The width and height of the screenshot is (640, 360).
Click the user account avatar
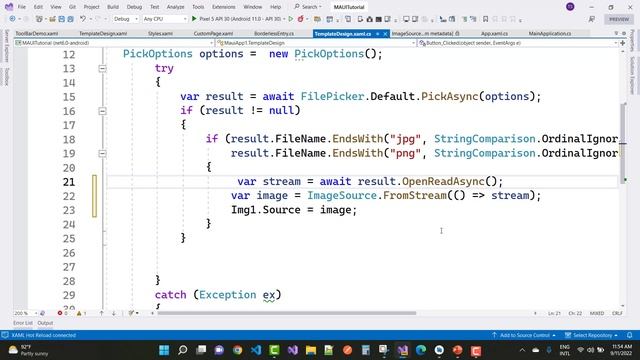pos(570,7)
